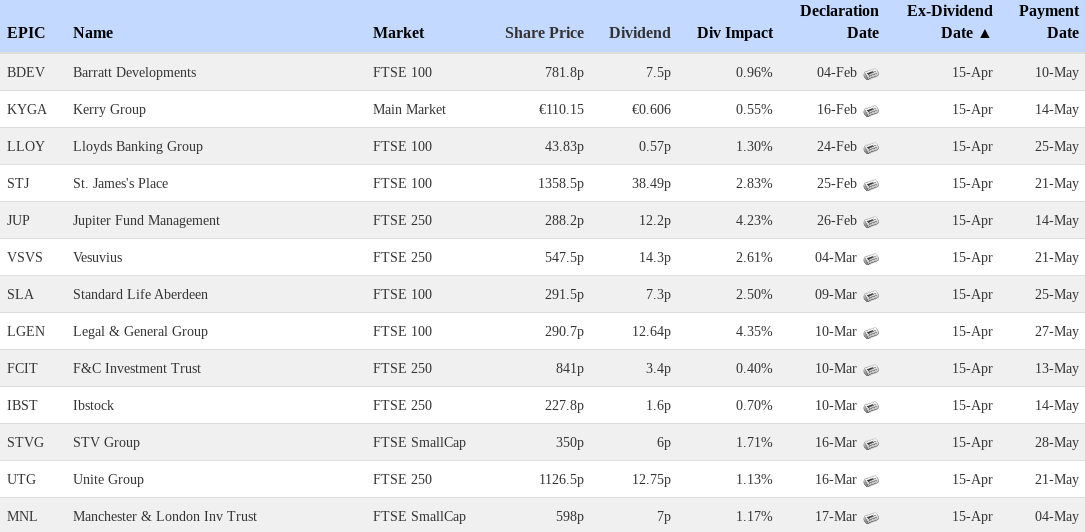The image size is (1085, 532).
Task: Open the news icon in F&C Investment Trust row
Action: pyautogui.click(x=871, y=369)
